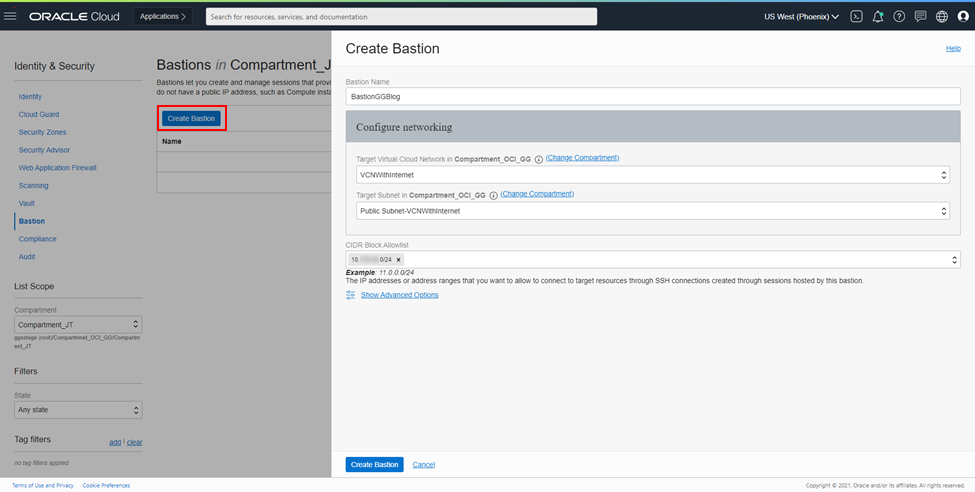The width and height of the screenshot is (975, 492).
Task: Click the Configure networking heading
Action: 404,127
